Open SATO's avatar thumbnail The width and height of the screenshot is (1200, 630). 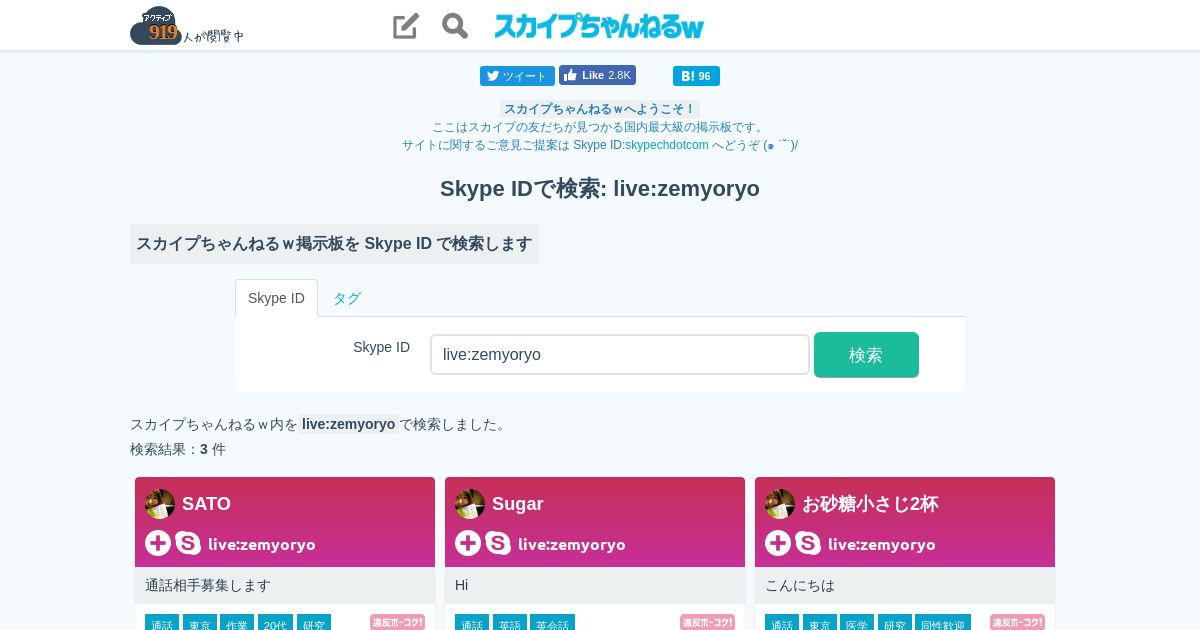click(160, 504)
